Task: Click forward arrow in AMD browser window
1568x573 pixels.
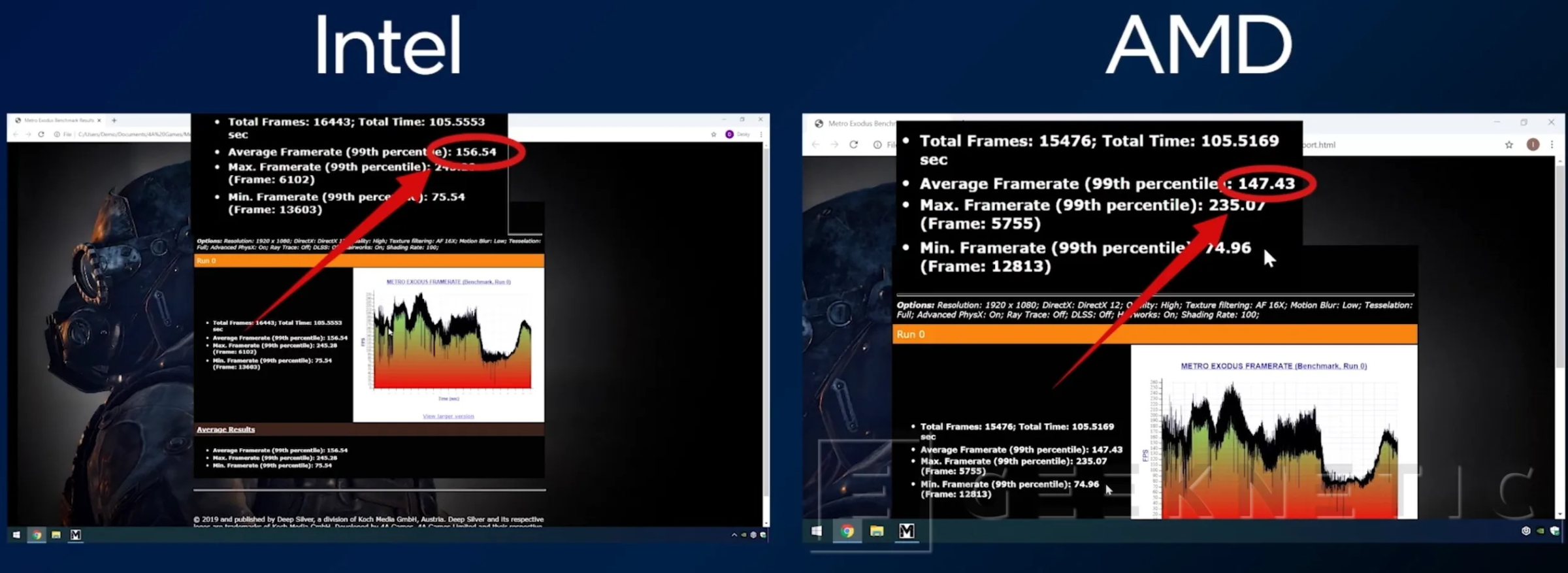Action: (x=834, y=144)
